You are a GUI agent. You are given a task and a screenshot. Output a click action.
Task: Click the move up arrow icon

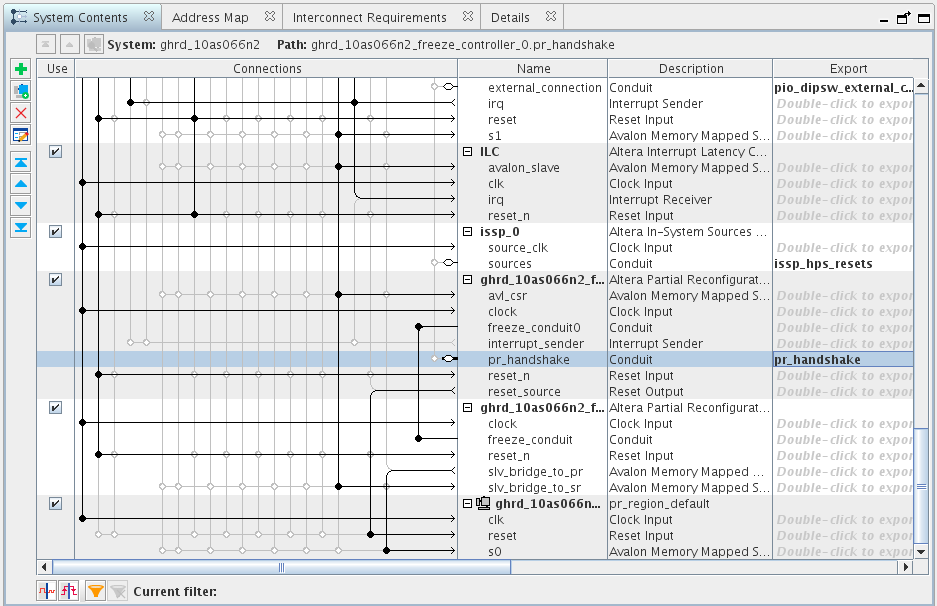[21, 184]
